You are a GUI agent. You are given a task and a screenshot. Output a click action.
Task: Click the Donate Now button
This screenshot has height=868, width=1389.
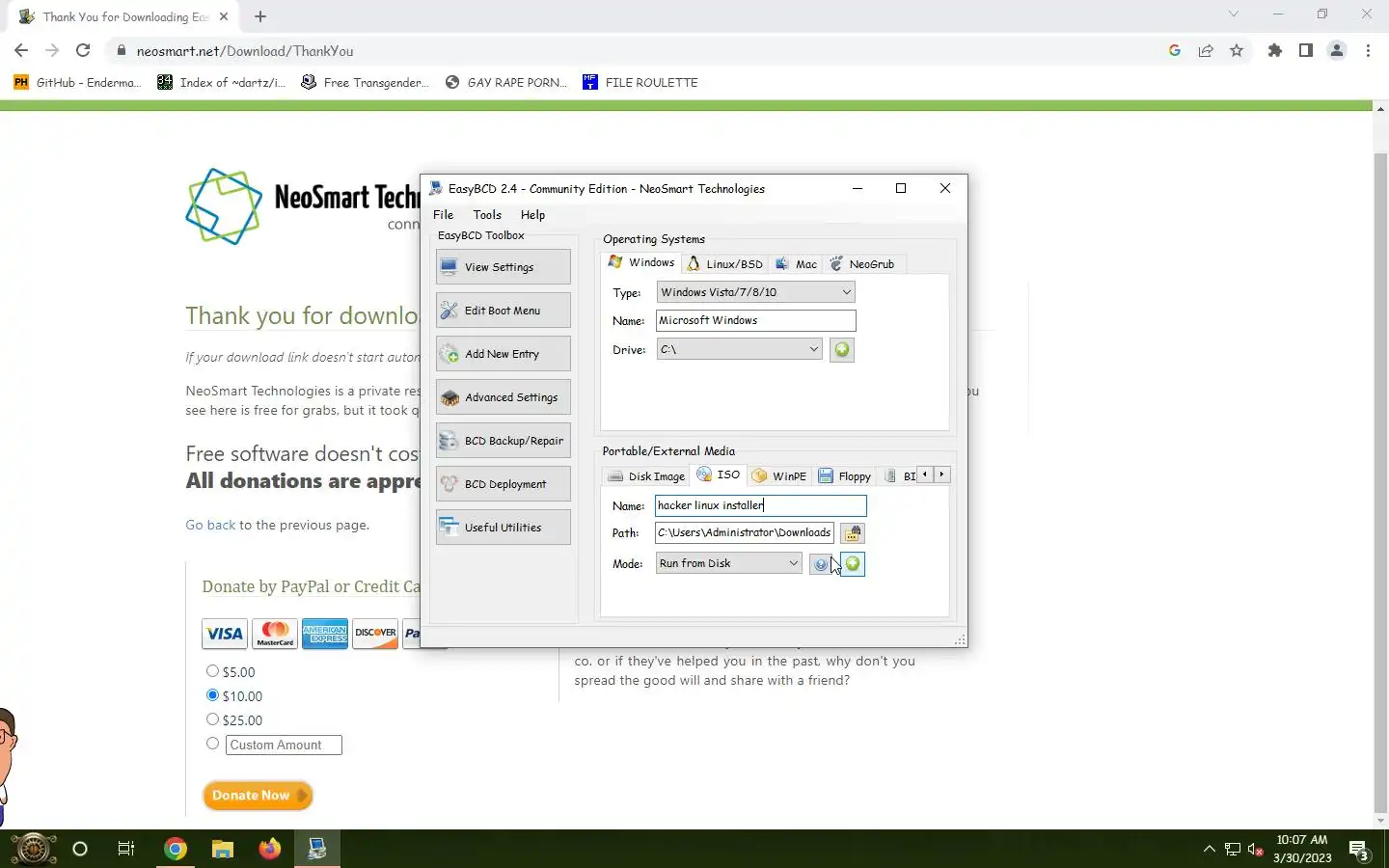[258, 796]
